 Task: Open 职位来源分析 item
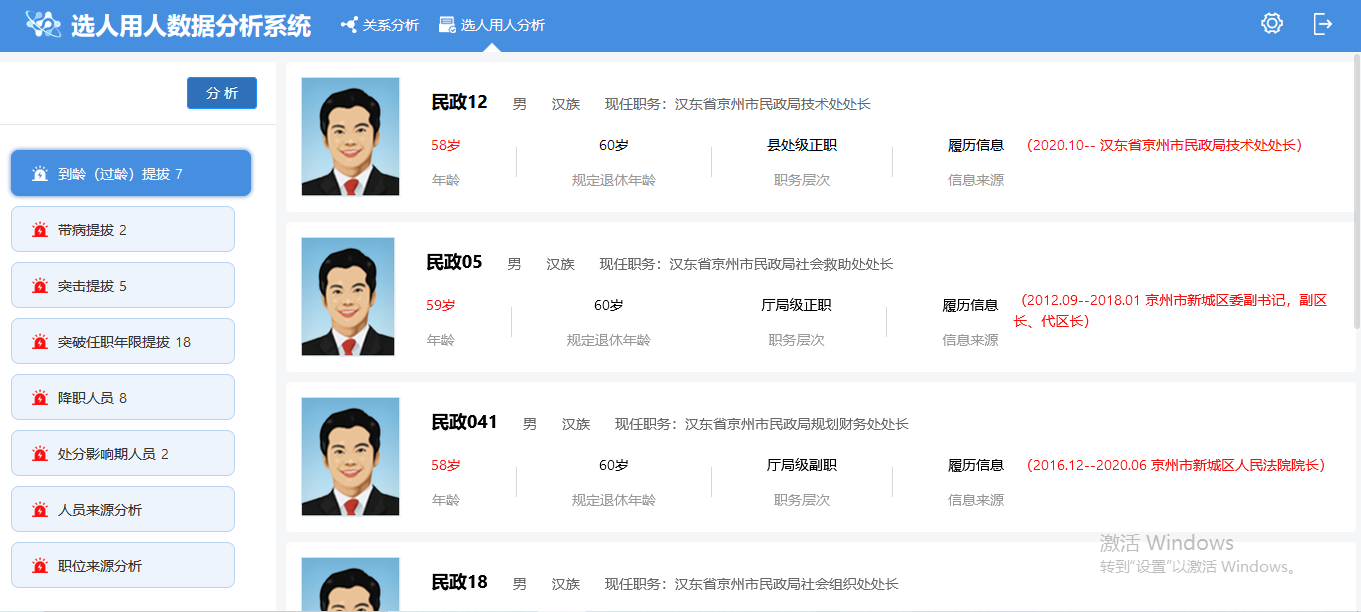[123, 565]
